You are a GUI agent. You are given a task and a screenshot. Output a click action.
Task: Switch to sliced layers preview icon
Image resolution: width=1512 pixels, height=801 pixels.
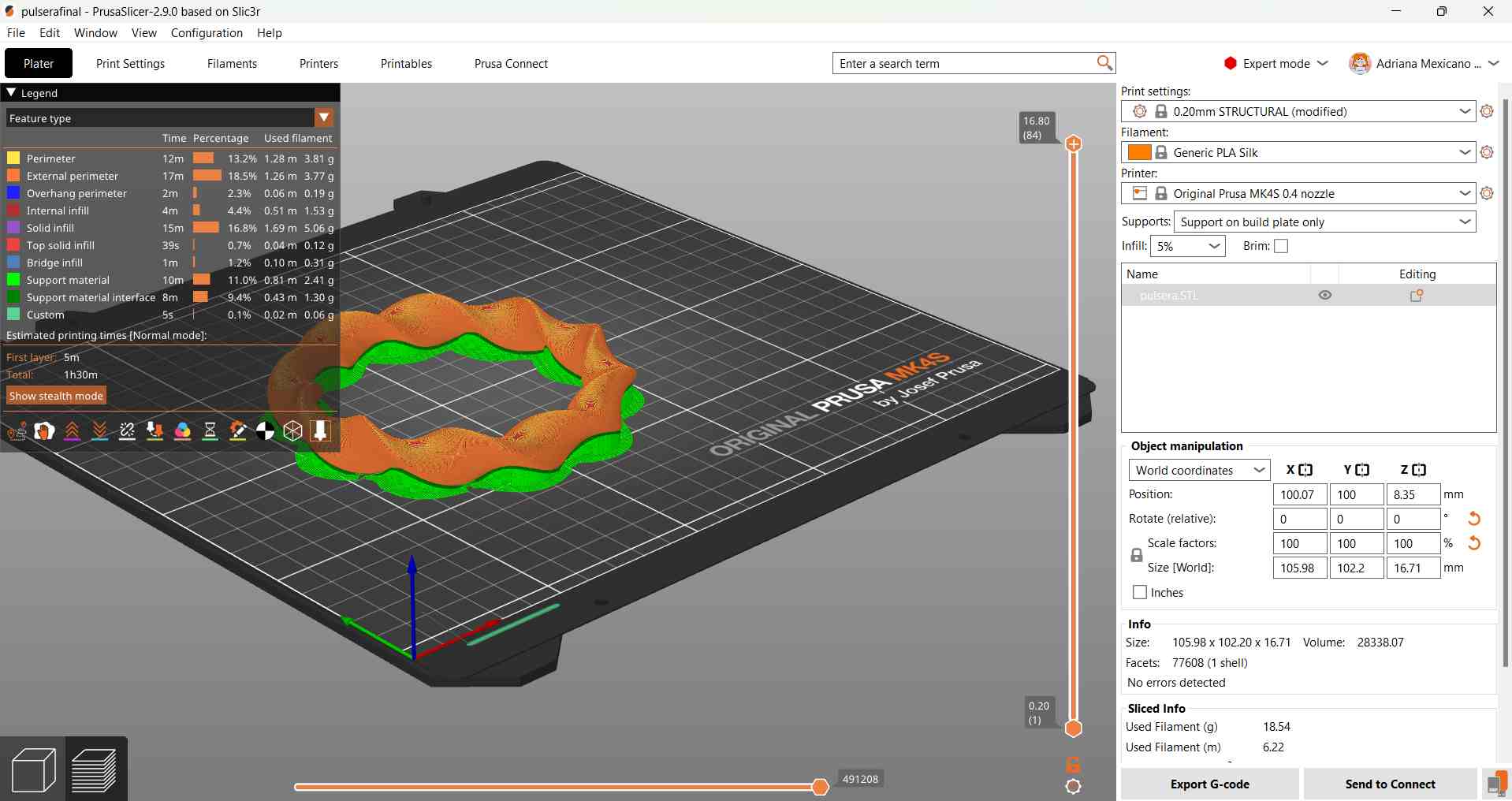click(x=95, y=769)
